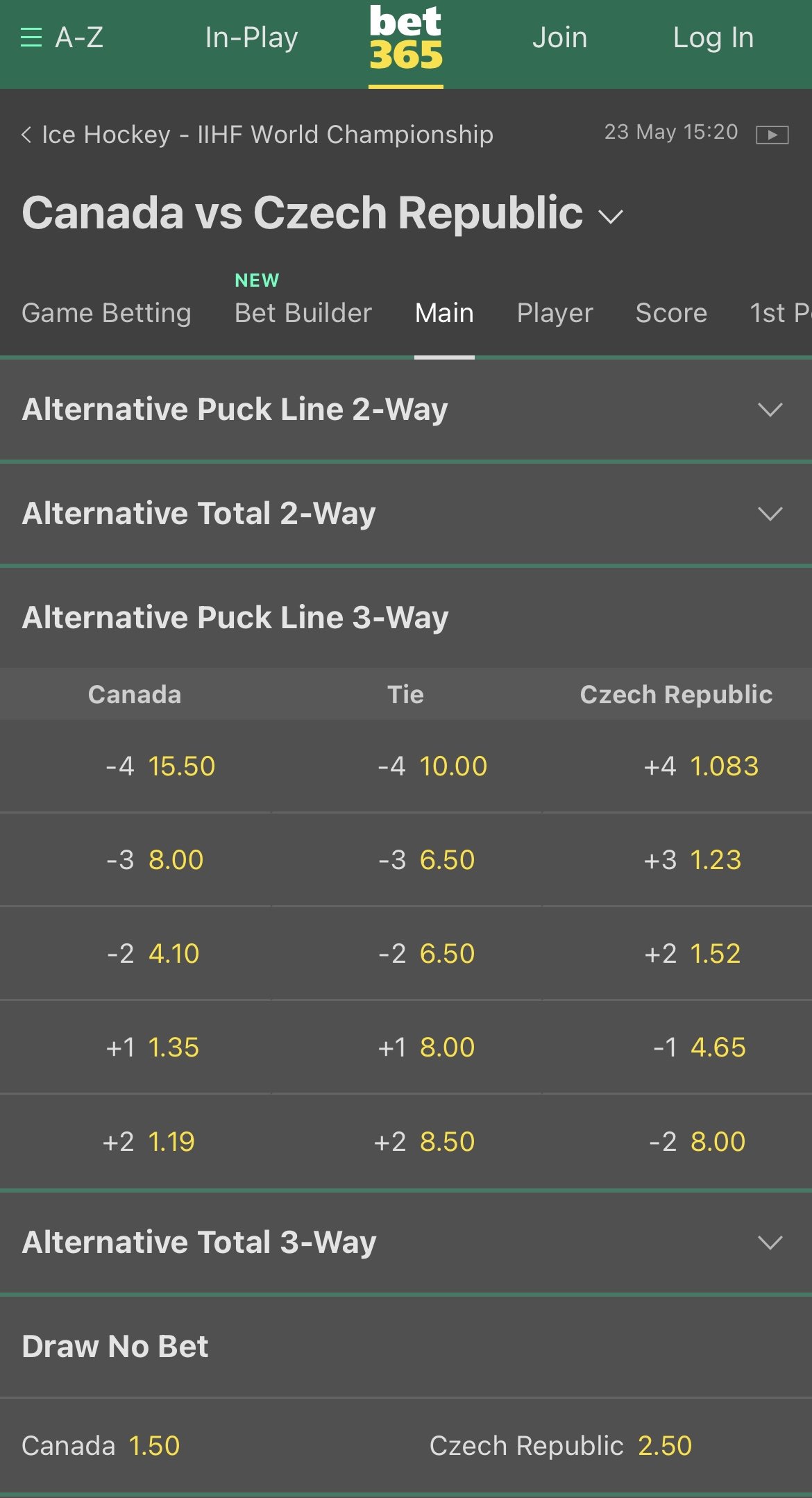812x1498 pixels.
Task: Select Tie -3 at 6.50 odds
Action: (406, 860)
